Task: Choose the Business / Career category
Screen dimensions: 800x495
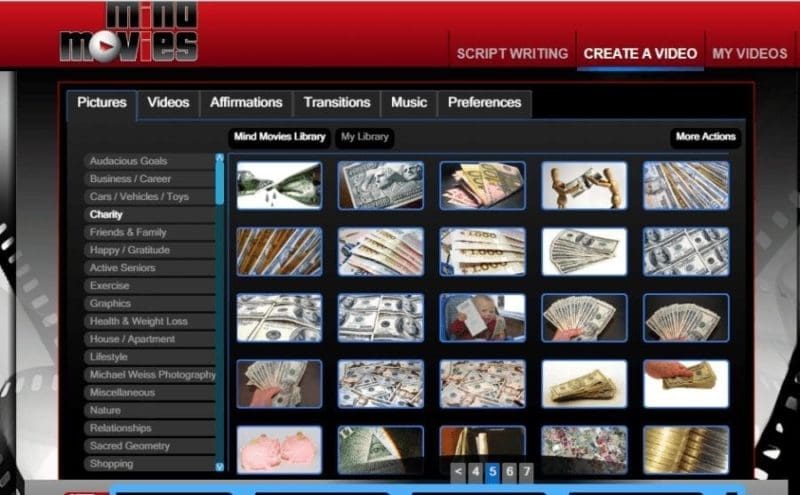Action: pyautogui.click(x=149, y=179)
